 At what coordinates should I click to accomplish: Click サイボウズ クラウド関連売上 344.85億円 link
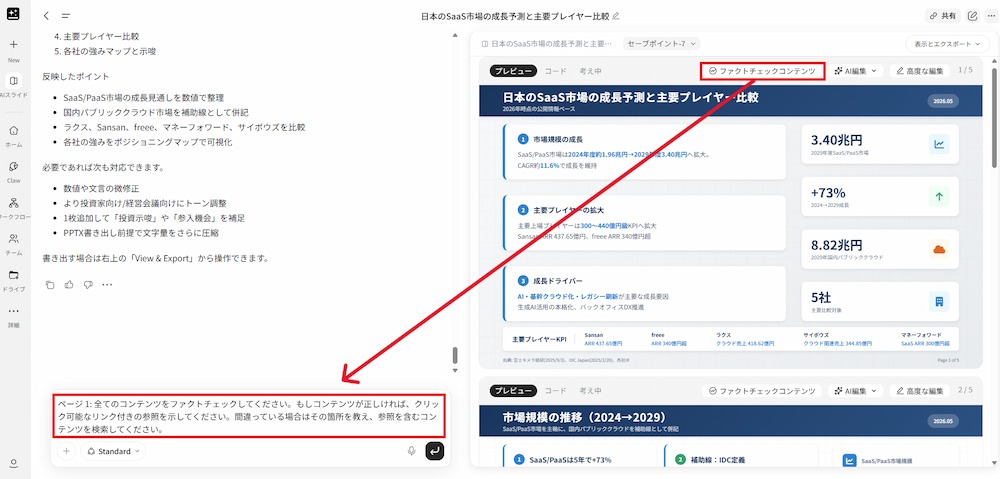[839, 343]
